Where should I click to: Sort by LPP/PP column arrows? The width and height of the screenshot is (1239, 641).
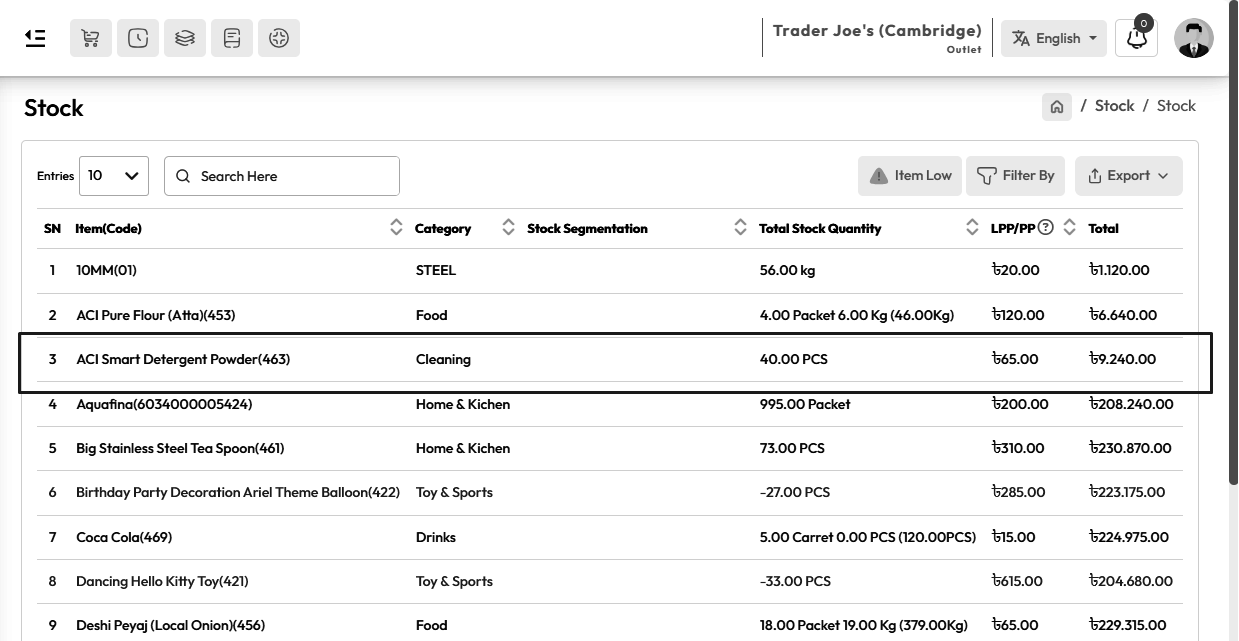pos(1069,228)
